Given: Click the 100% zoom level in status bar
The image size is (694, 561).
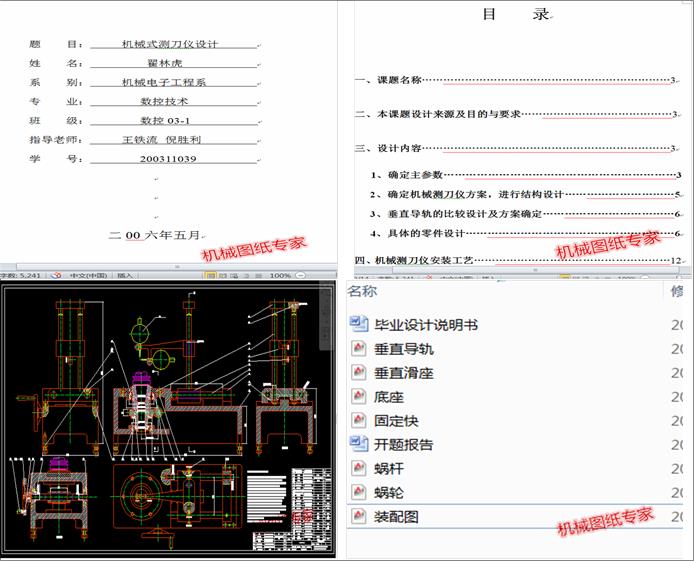Looking at the screenshot, I should click(281, 275).
